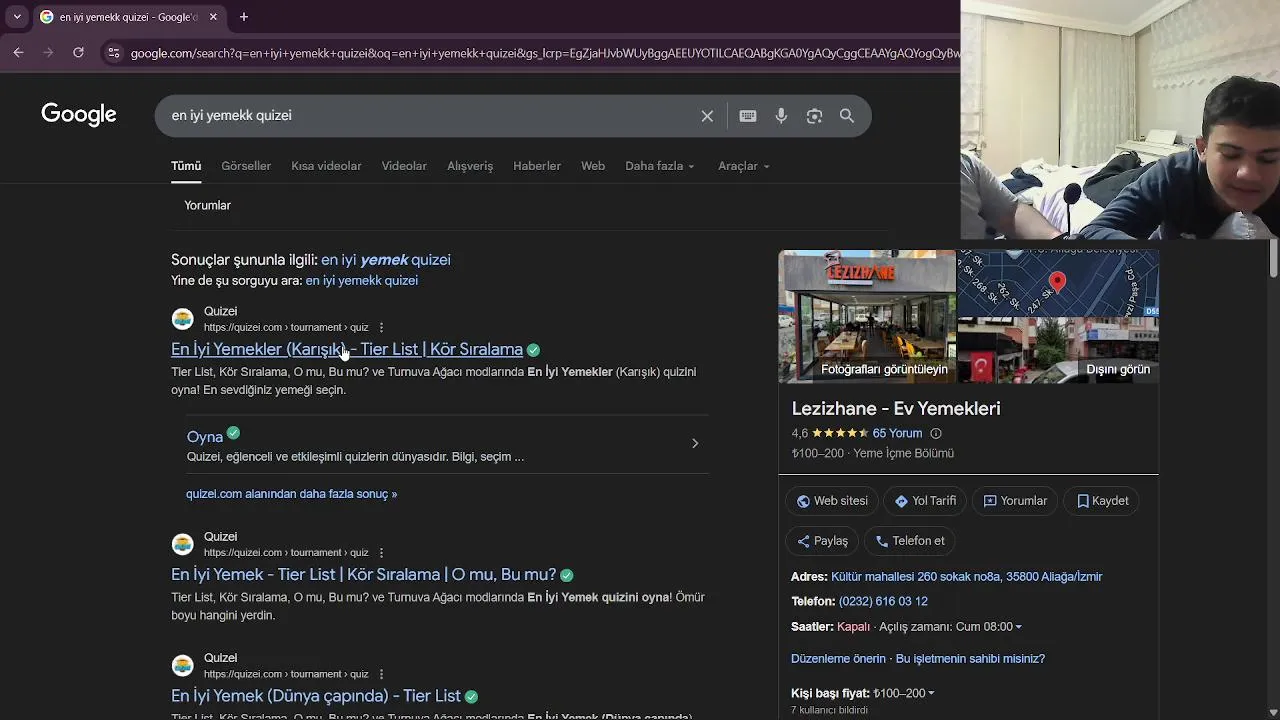Click third result's Quizei favicon
The image size is (1280, 720).
click(182, 665)
